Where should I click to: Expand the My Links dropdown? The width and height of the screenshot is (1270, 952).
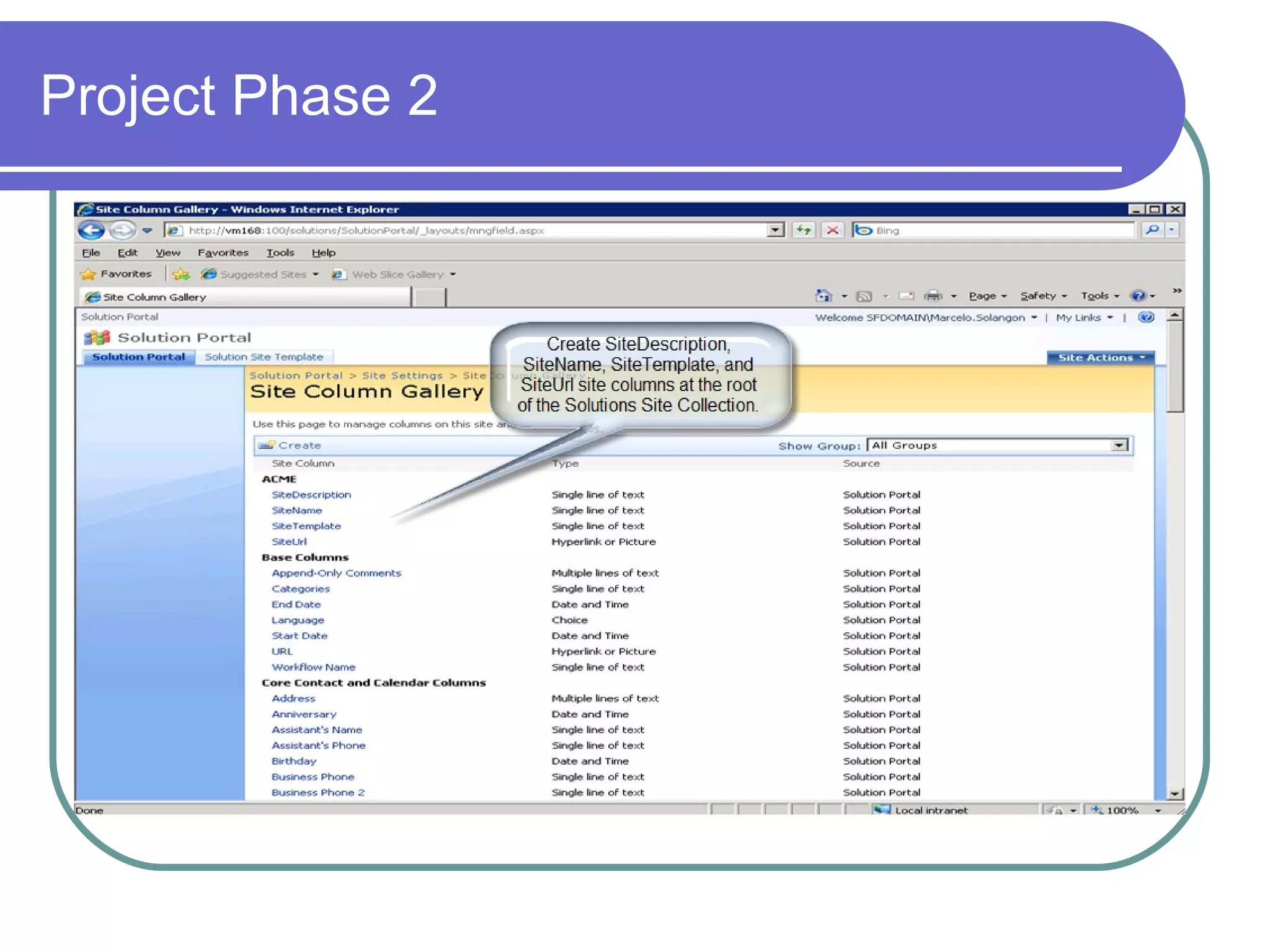[x=1084, y=317]
